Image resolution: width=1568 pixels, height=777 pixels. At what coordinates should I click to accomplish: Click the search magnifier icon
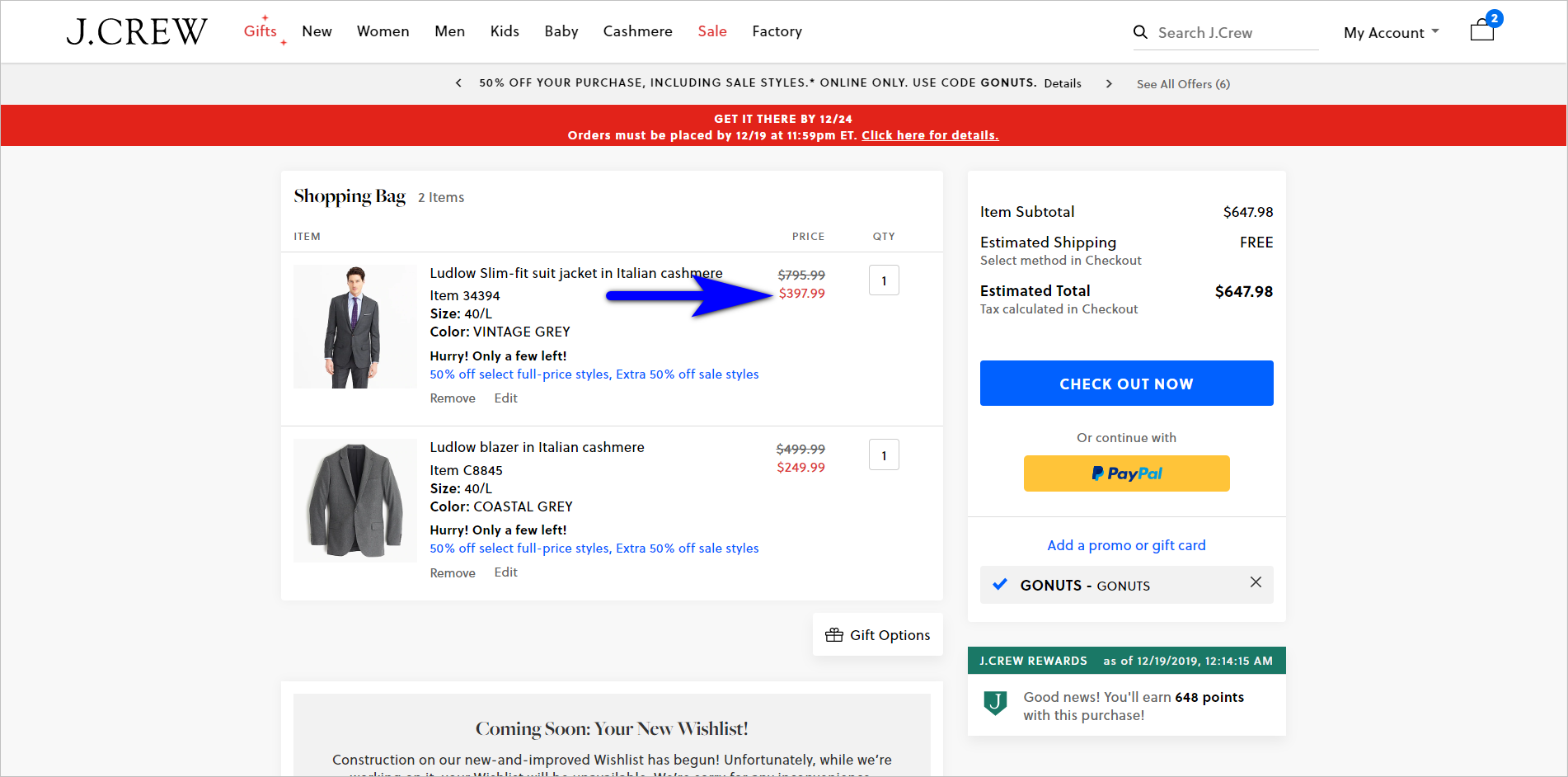(1140, 32)
